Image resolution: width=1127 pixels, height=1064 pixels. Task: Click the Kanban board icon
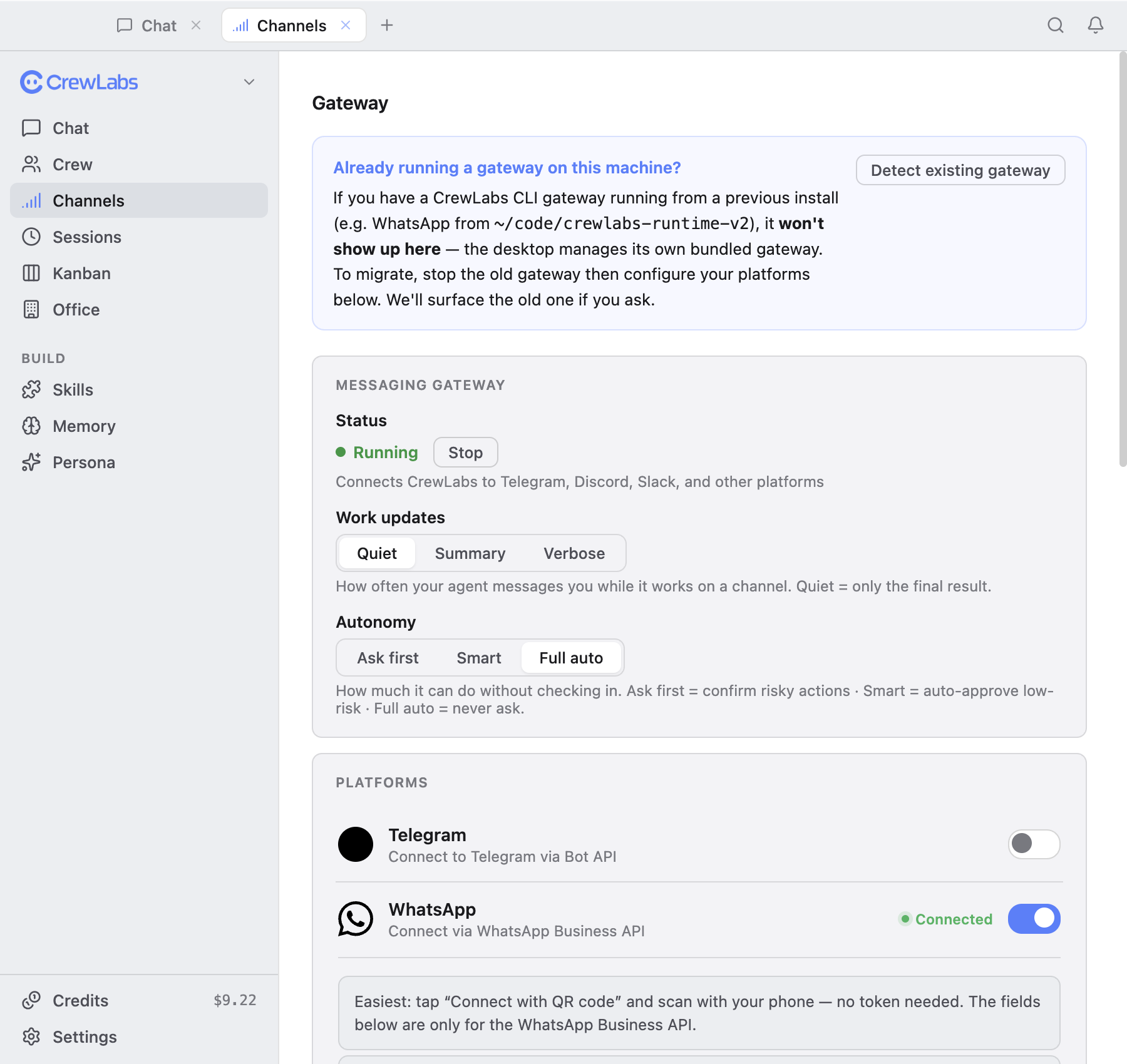[31, 274]
